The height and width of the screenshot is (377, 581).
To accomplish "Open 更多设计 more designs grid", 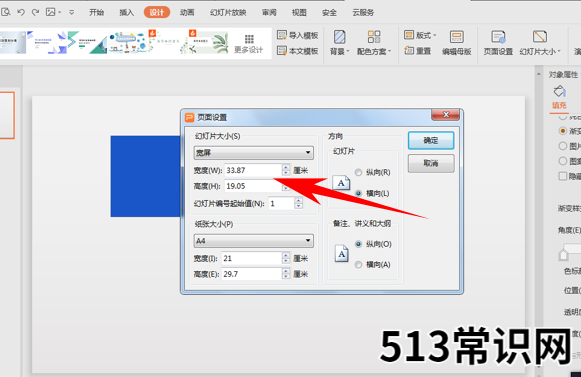I will pos(249,44).
